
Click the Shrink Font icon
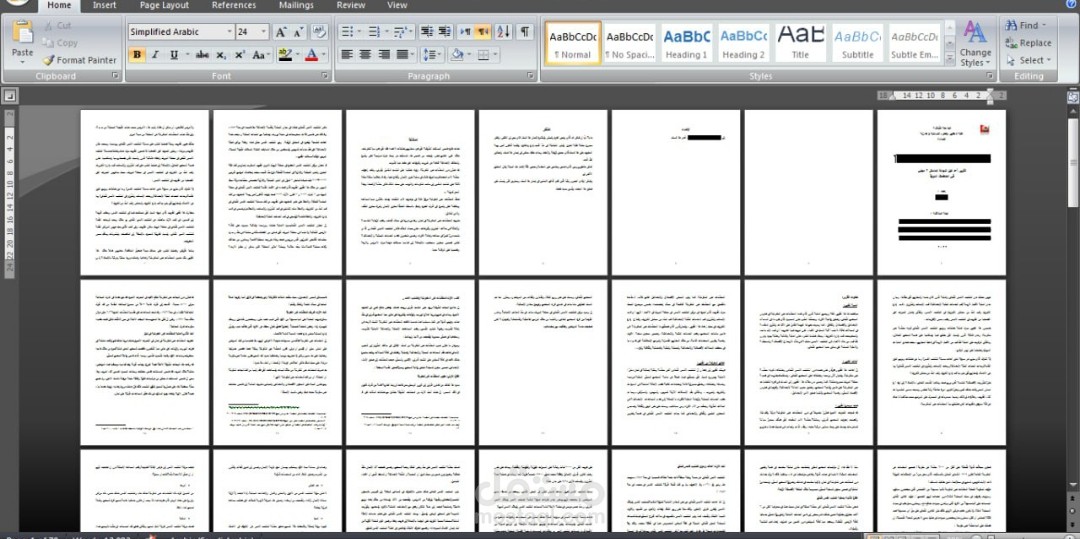click(299, 32)
